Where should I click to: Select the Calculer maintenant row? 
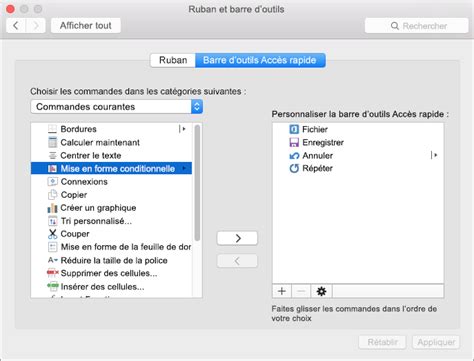(x=111, y=142)
